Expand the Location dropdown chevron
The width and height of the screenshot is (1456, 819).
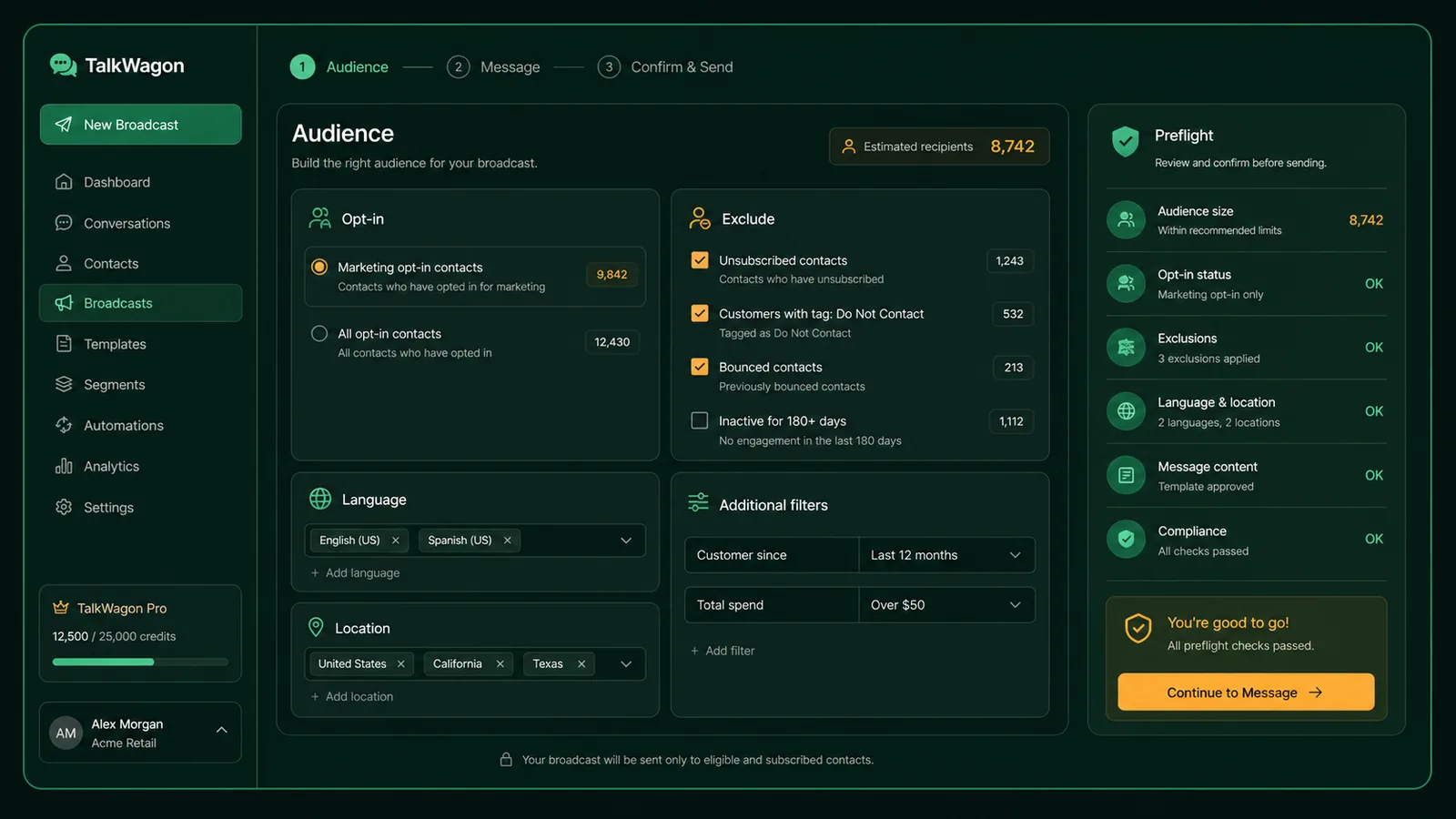[626, 664]
